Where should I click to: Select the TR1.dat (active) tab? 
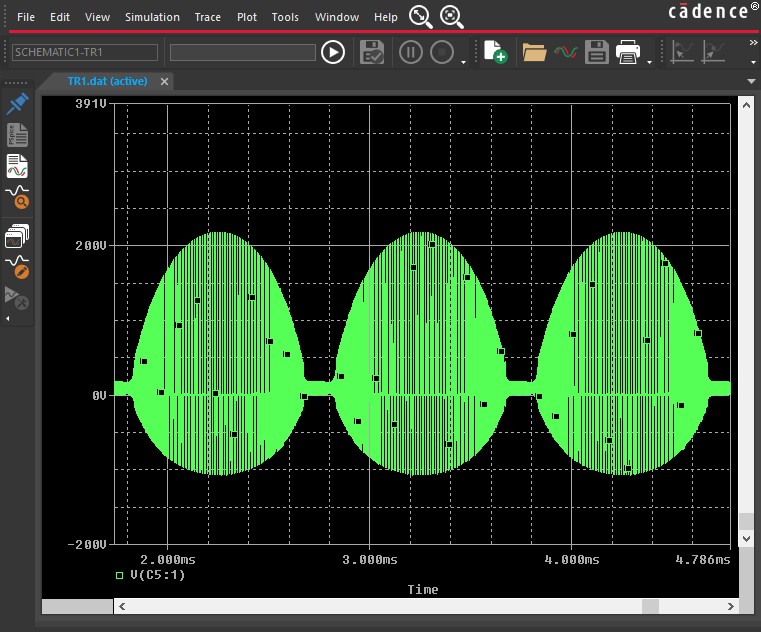coord(107,81)
